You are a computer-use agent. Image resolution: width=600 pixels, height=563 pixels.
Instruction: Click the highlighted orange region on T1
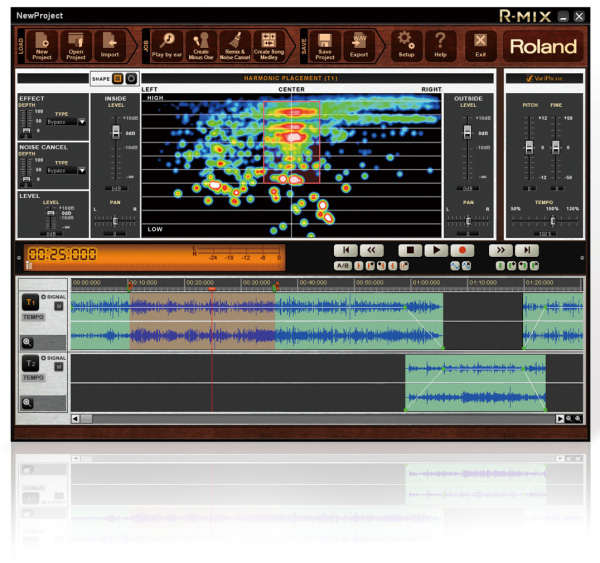(202, 321)
